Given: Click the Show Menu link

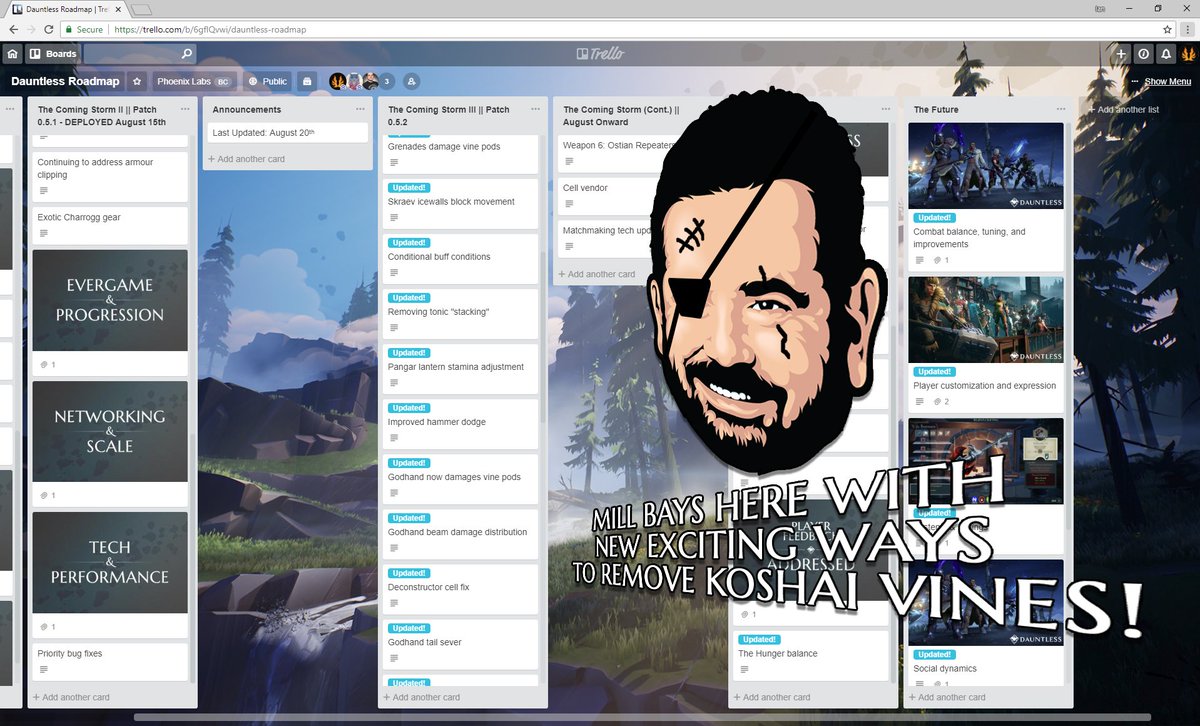Looking at the screenshot, I should tap(1168, 82).
